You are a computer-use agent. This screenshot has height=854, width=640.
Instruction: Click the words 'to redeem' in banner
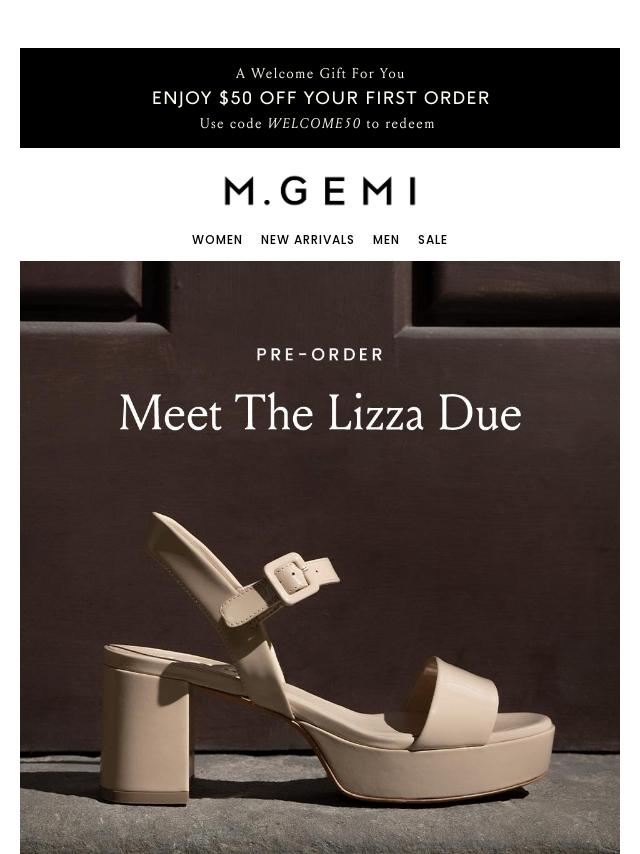pyautogui.click(x=400, y=124)
